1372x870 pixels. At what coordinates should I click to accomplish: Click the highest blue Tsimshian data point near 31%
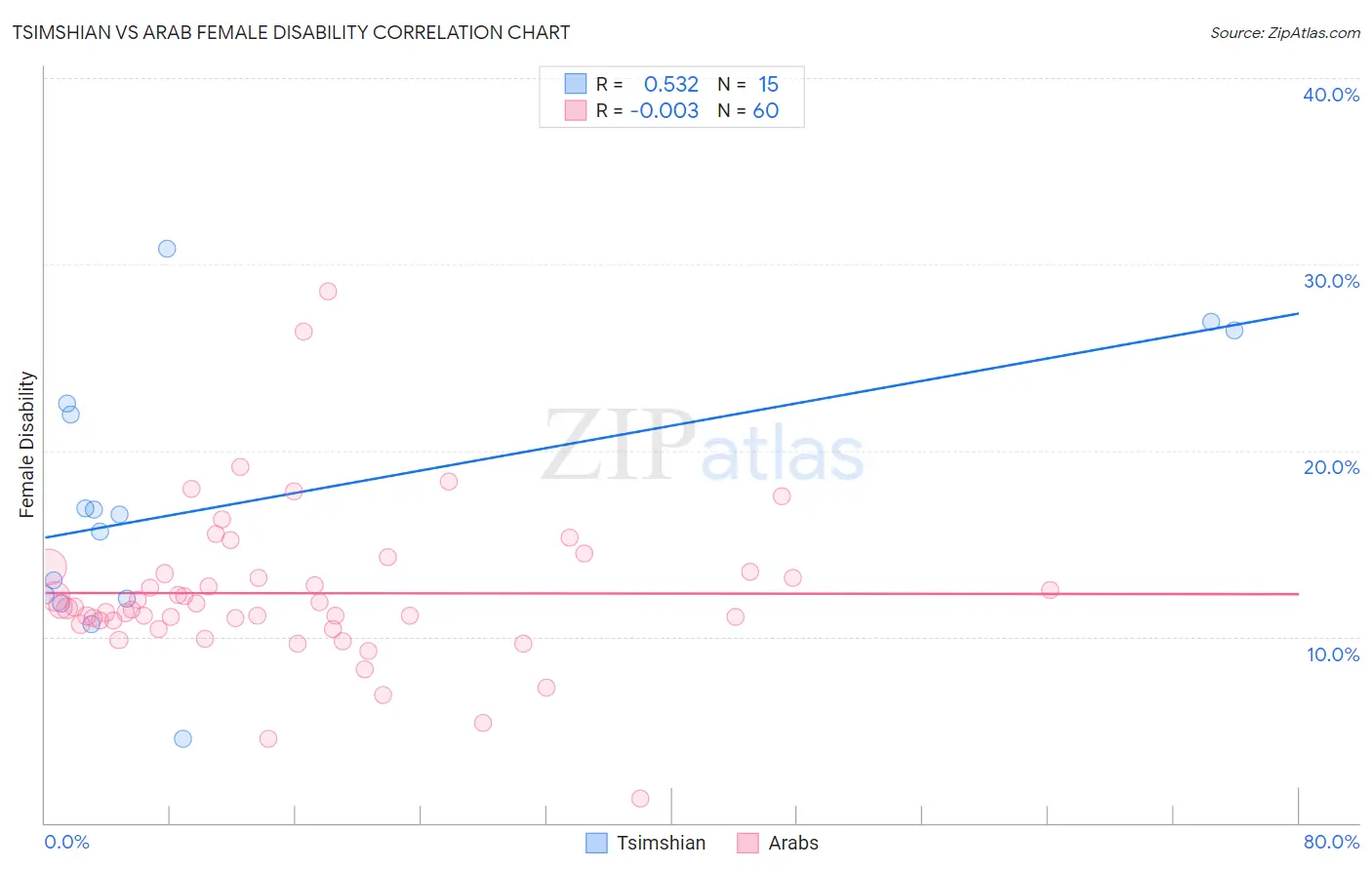tap(167, 249)
